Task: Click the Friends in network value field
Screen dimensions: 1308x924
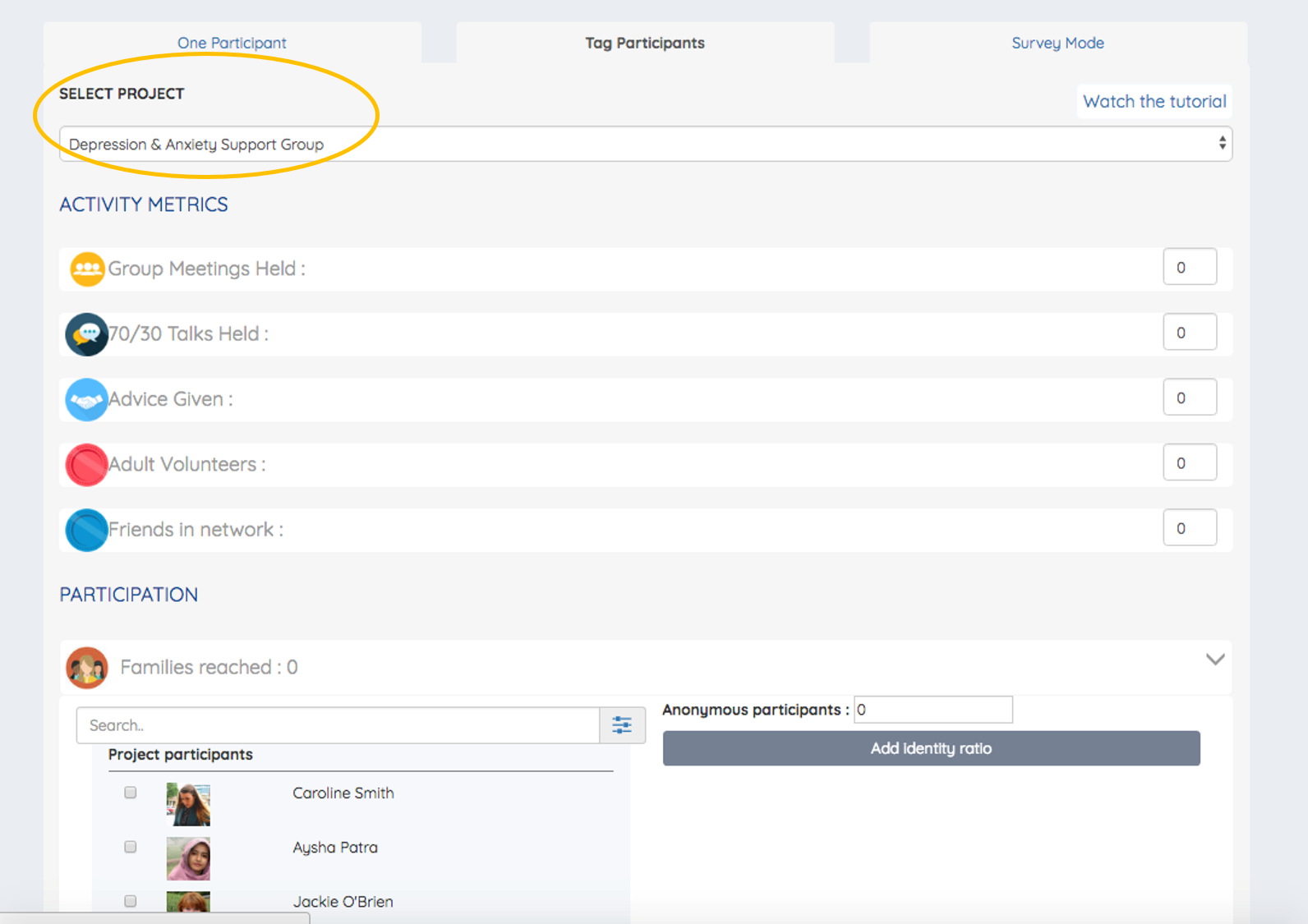Action: coord(1190,527)
